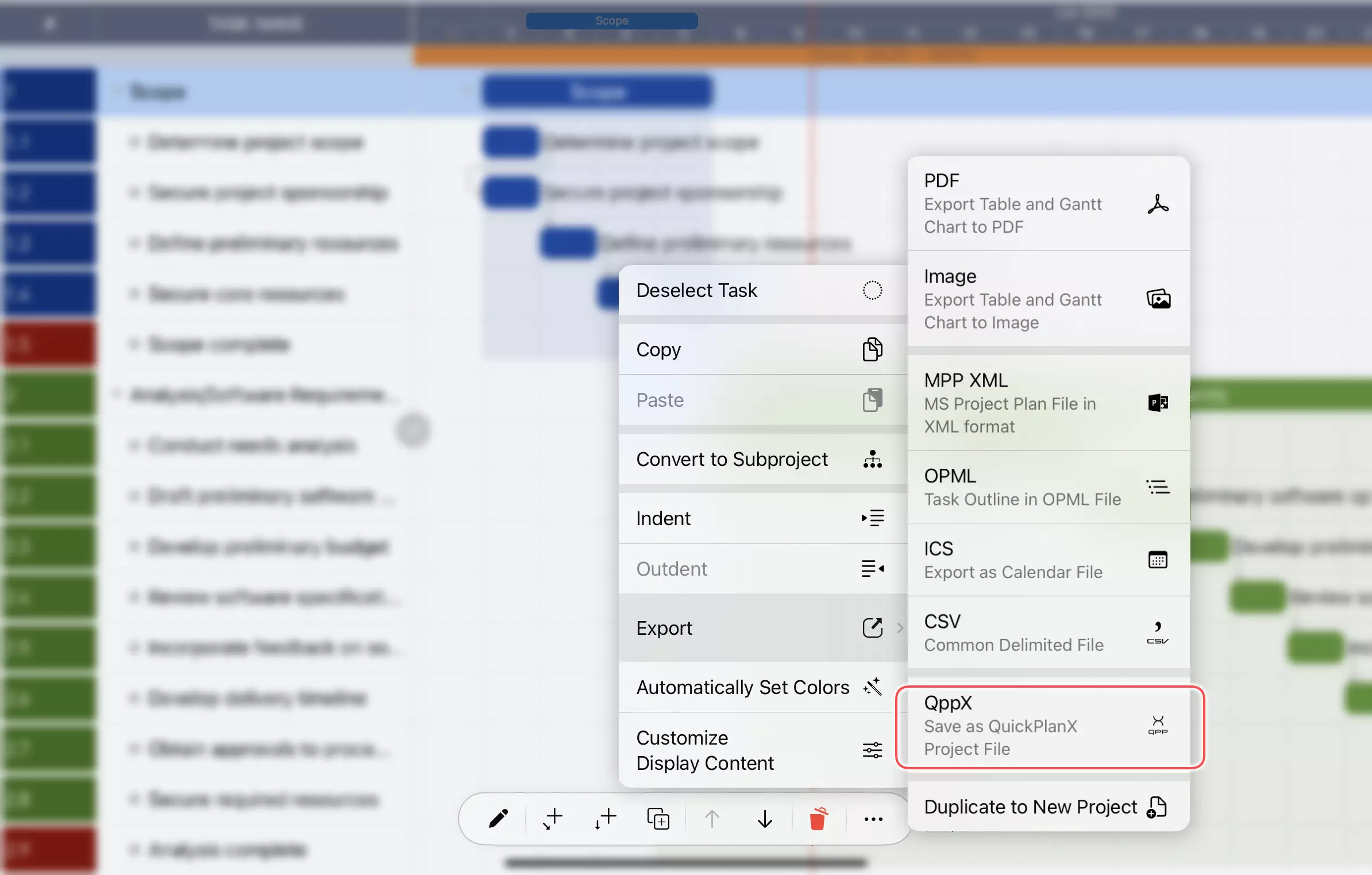Click the move up arrow icon
Viewport: 1372px width, 875px height.
[x=711, y=819]
